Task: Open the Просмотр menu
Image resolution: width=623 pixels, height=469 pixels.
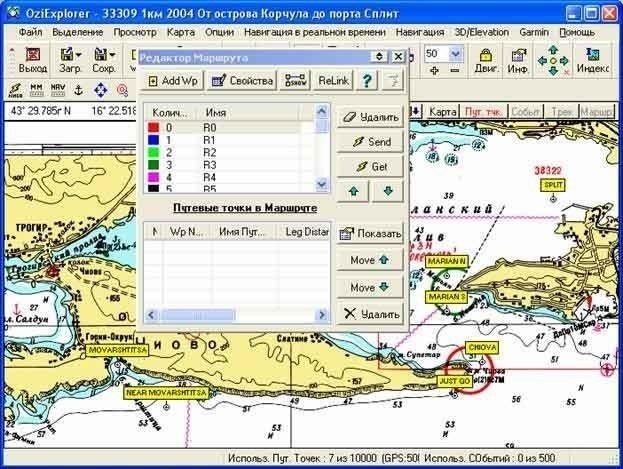Action: pyautogui.click(x=135, y=32)
